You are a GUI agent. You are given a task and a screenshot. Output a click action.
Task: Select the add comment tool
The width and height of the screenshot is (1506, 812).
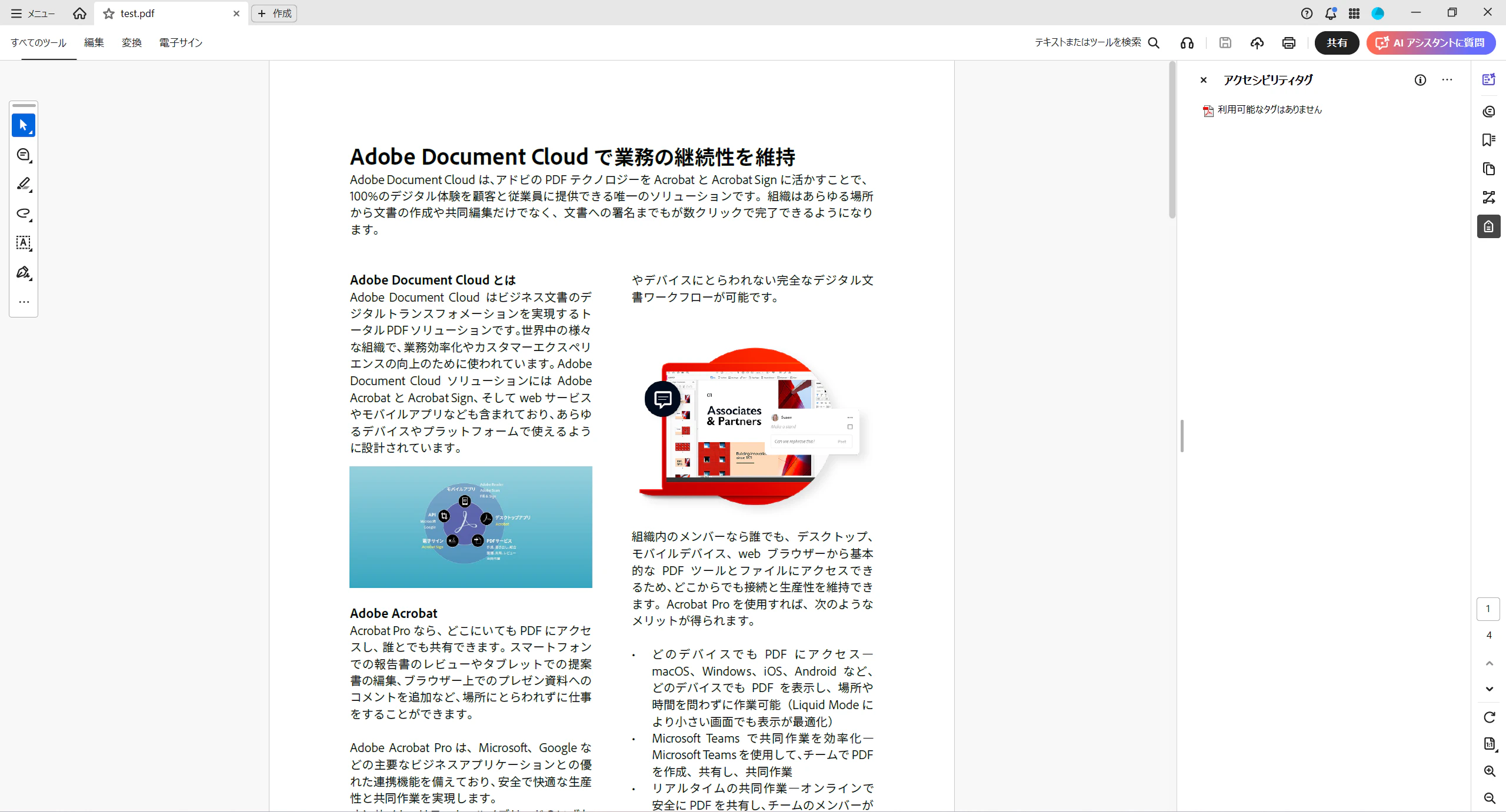click(x=24, y=155)
